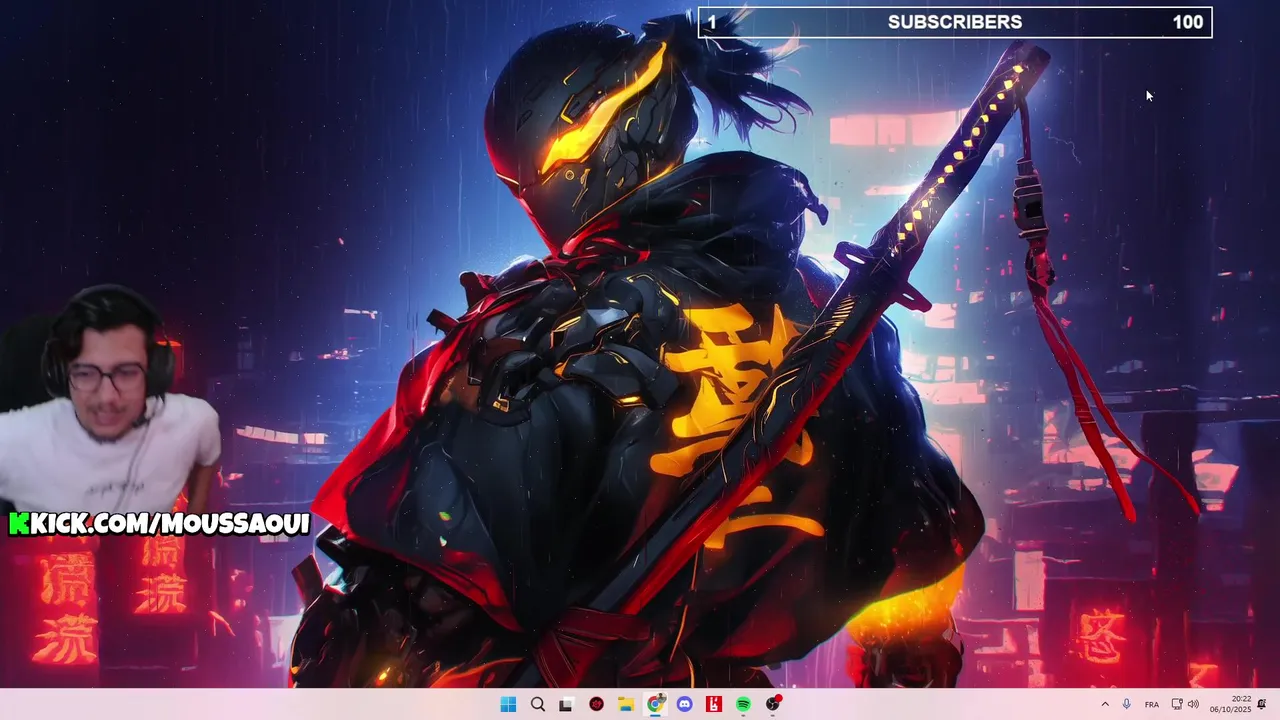Image resolution: width=1280 pixels, height=720 pixels.
Task: Open the Windows Start menu
Action: (x=508, y=704)
